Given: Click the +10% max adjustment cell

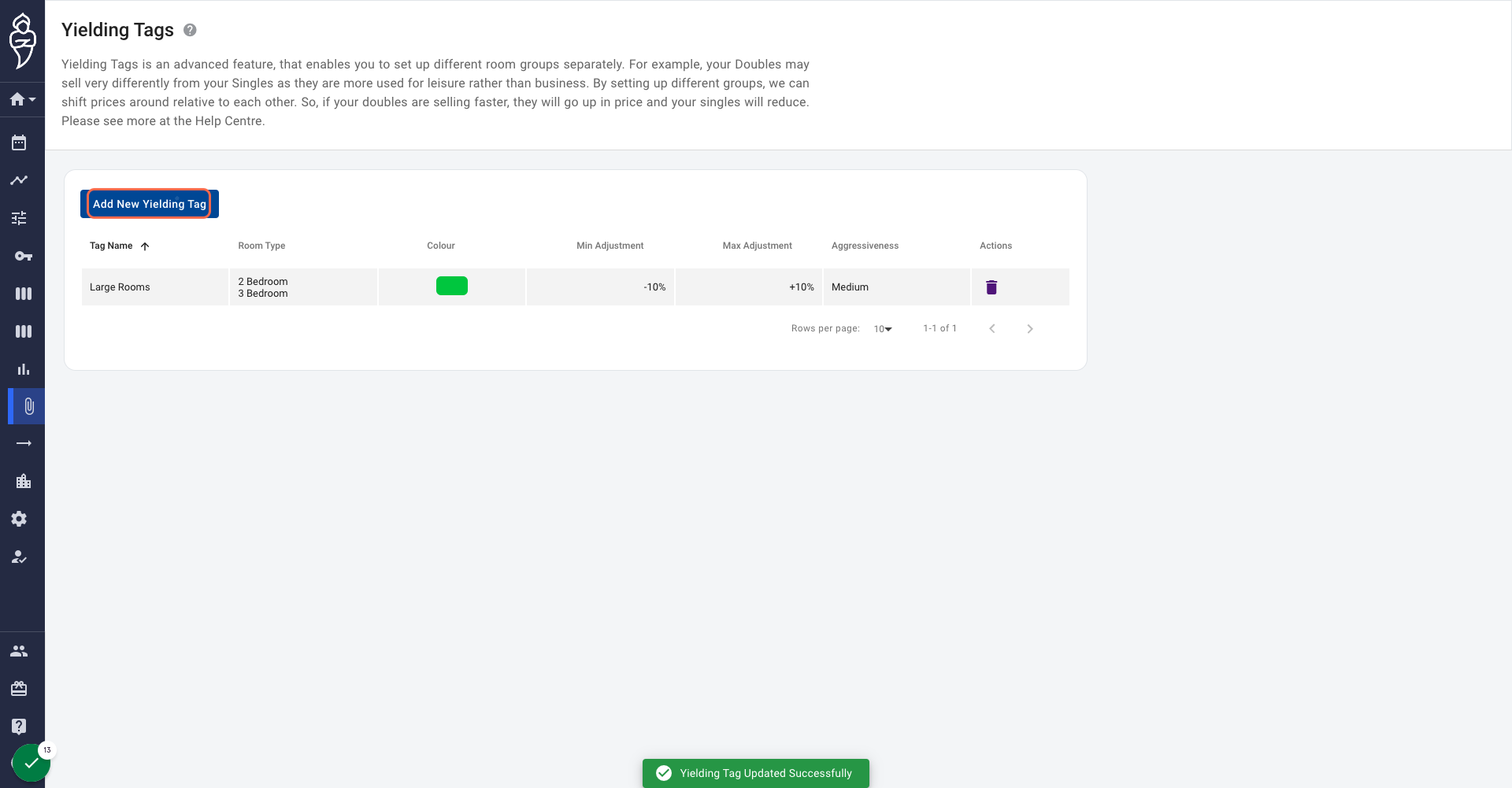Looking at the screenshot, I should click(x=749, y=287).
